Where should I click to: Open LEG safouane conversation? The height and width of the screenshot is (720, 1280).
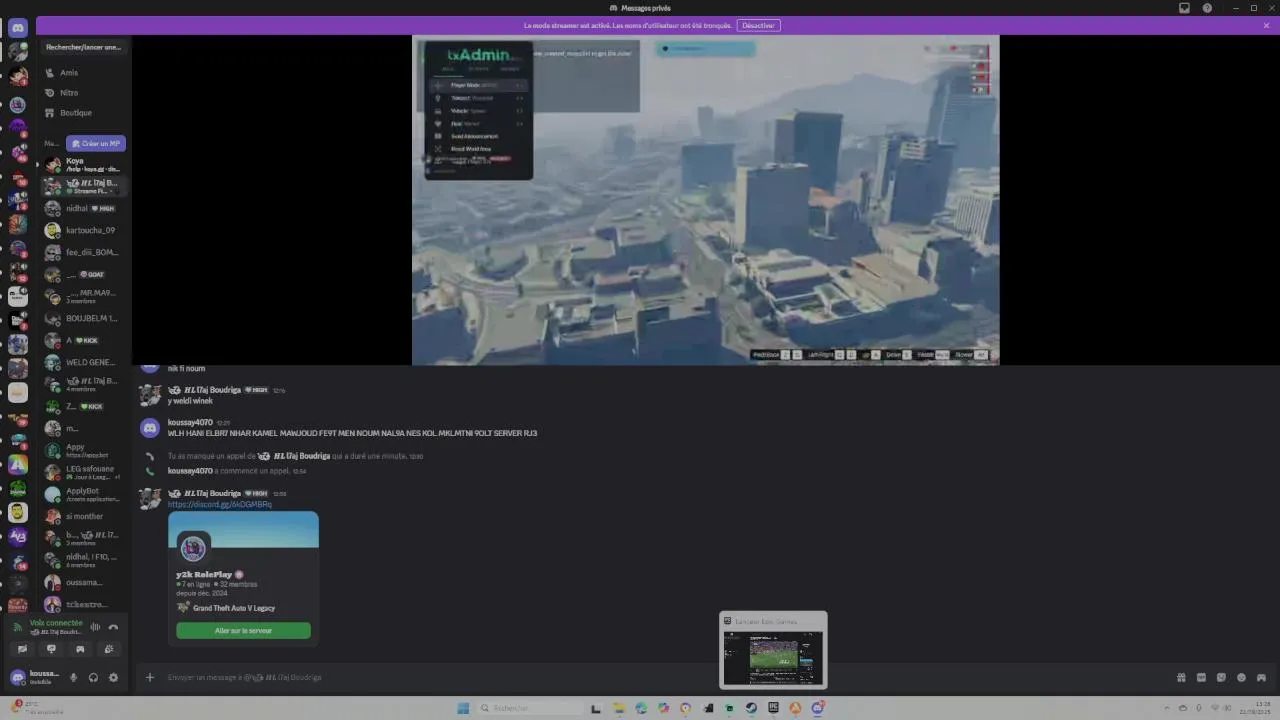coord(84,472)
